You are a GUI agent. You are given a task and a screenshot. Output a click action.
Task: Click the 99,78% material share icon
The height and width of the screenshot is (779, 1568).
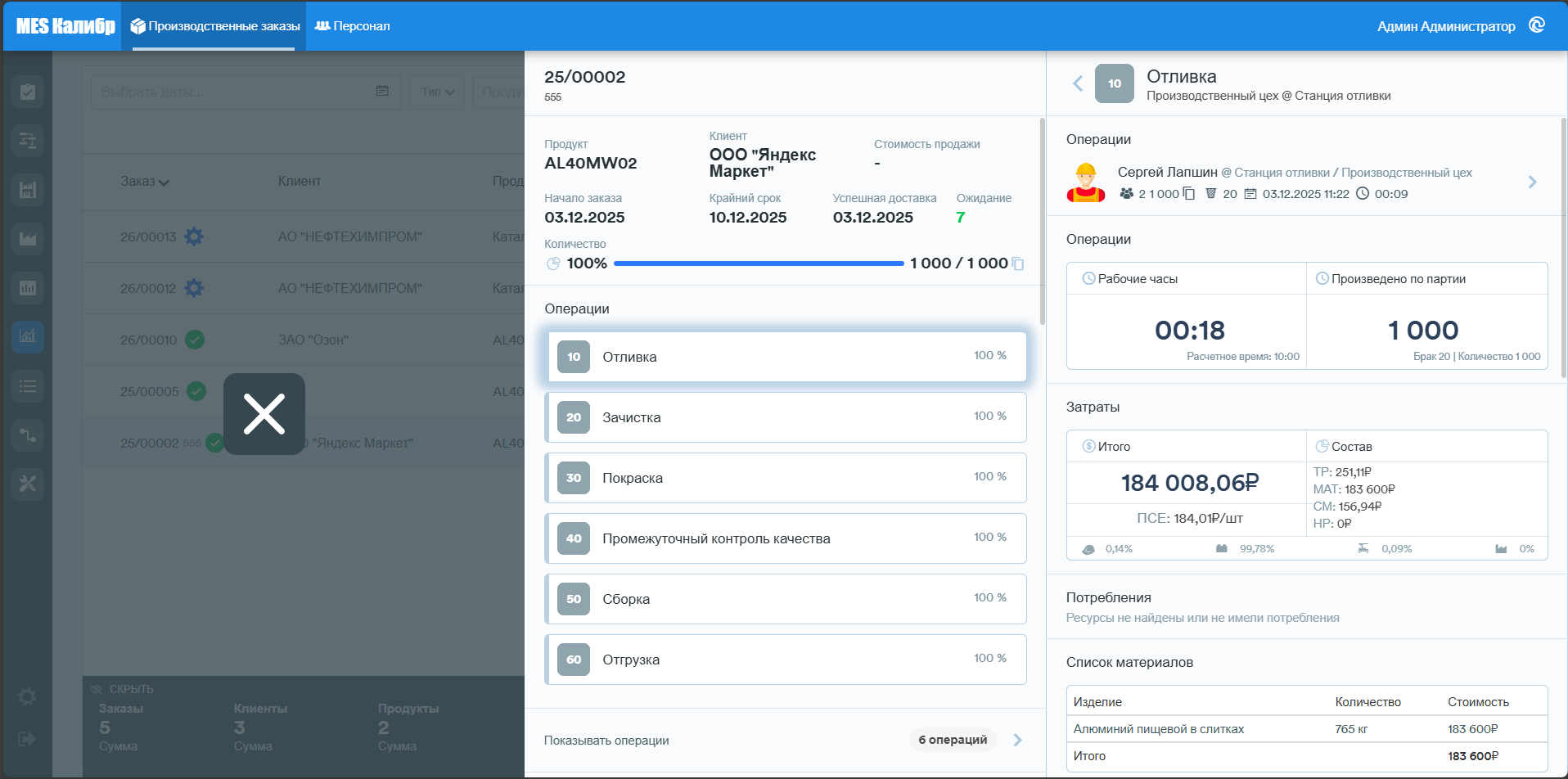(x=1222, y=549)
